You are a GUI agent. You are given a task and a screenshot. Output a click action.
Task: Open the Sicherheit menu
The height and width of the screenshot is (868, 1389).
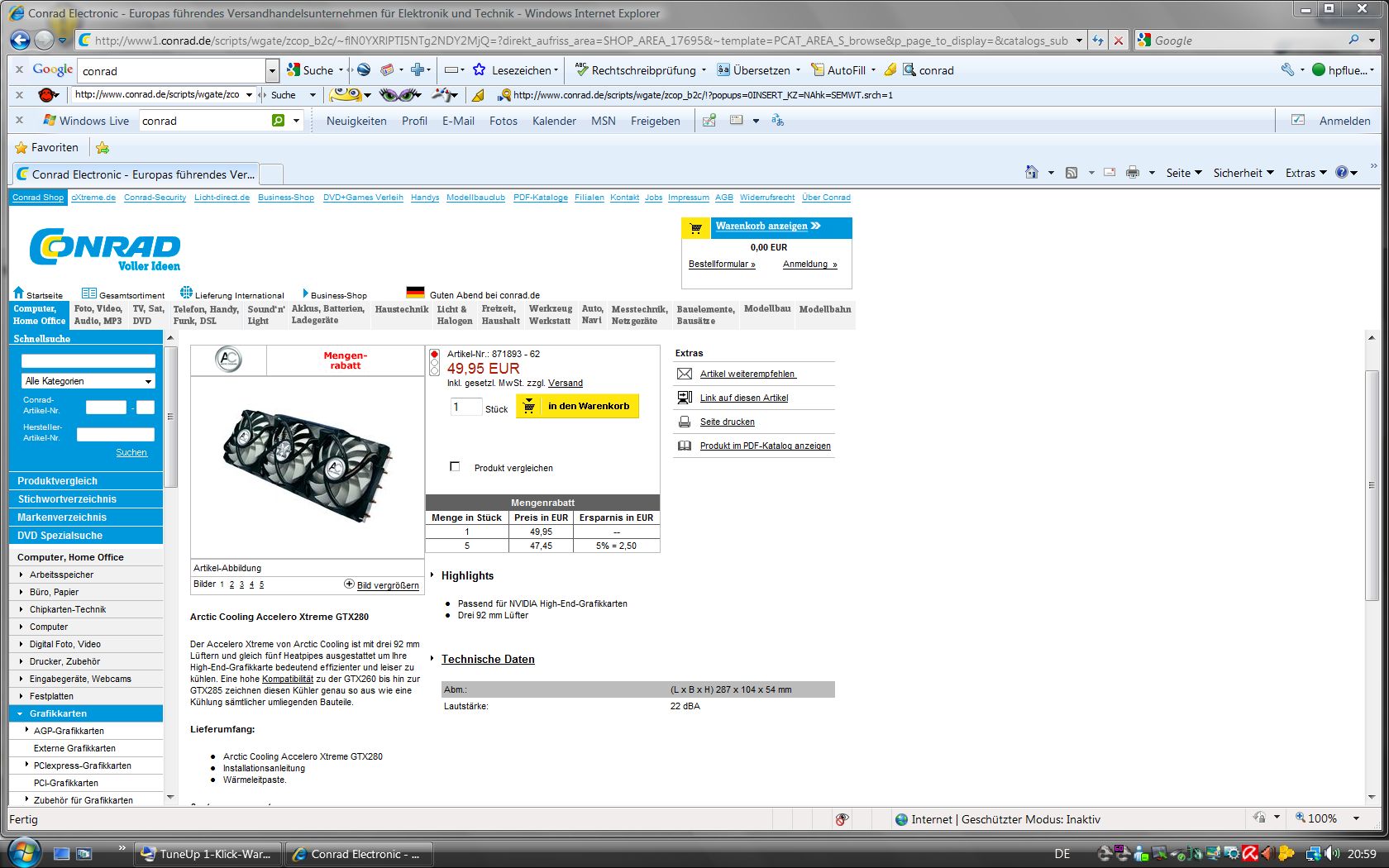pyautogui.click(x=1243, y=173)
